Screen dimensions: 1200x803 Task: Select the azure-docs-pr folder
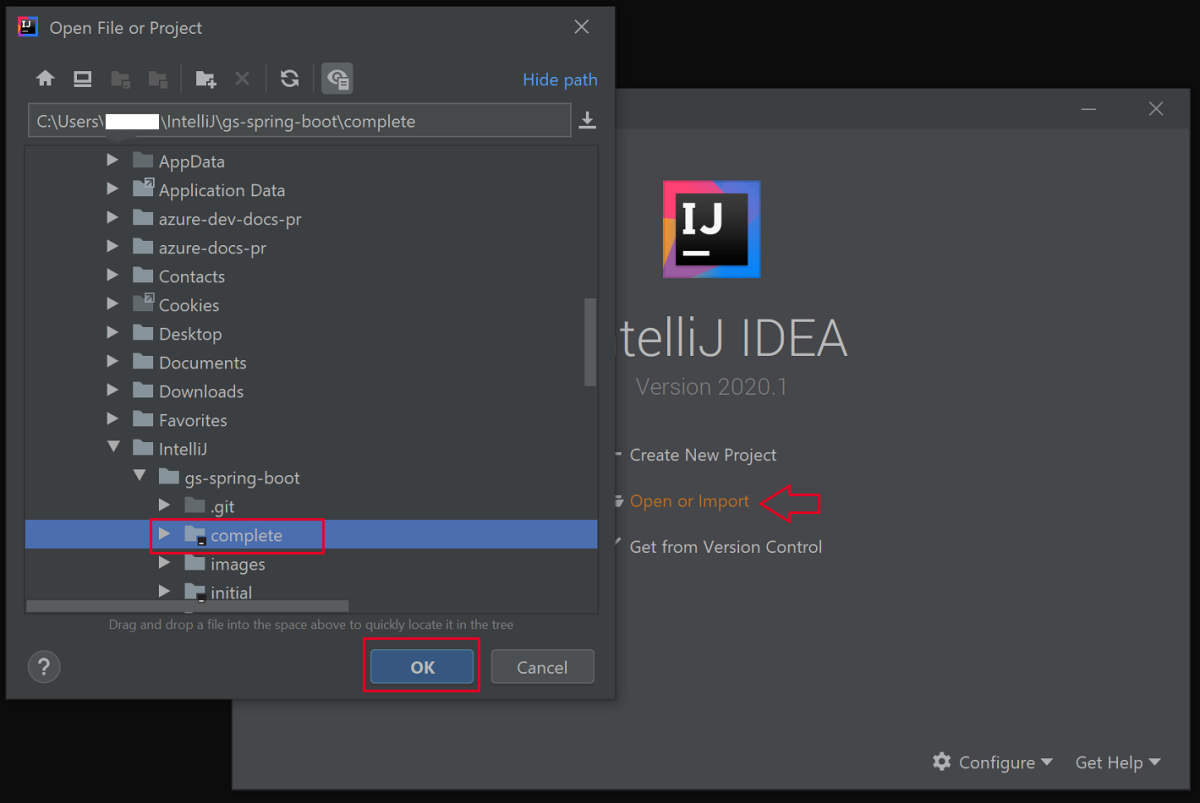pos(212,247)
